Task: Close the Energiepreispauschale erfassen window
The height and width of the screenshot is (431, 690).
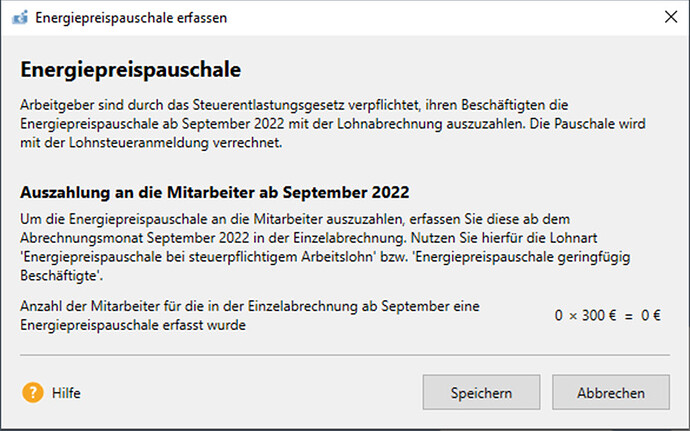Action: click(667, 17)
